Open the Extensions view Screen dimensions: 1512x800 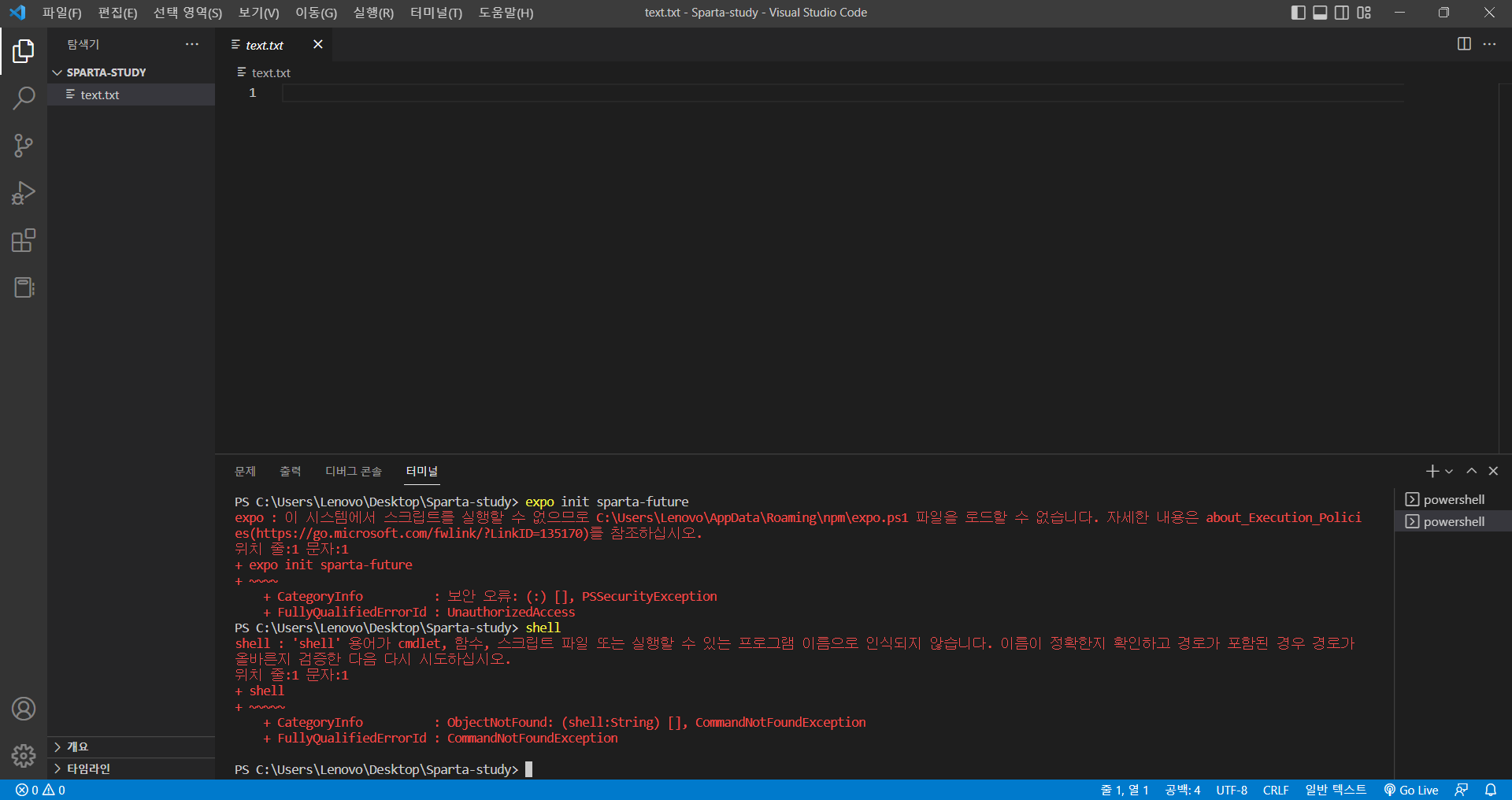[24, 240]
